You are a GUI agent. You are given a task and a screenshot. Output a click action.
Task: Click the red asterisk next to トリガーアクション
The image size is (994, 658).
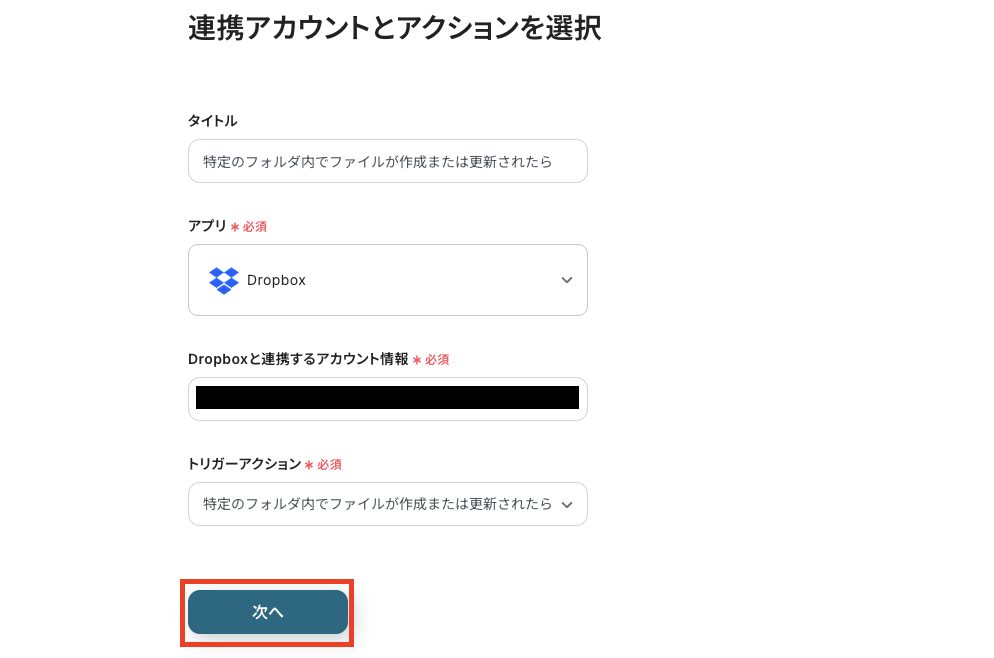309,465
